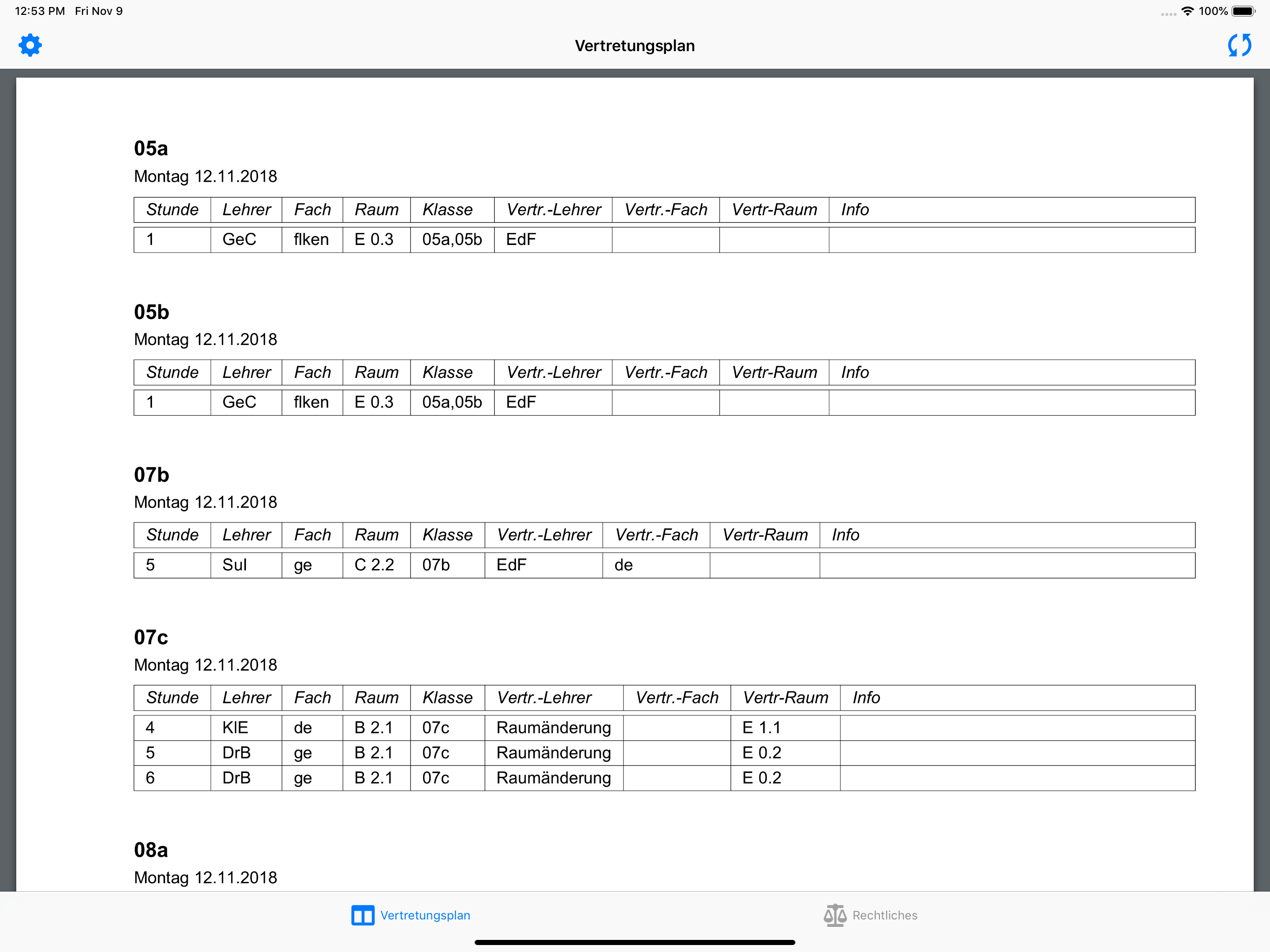Tap the Lehrer header in the 05a table

[x=246, y=210]
